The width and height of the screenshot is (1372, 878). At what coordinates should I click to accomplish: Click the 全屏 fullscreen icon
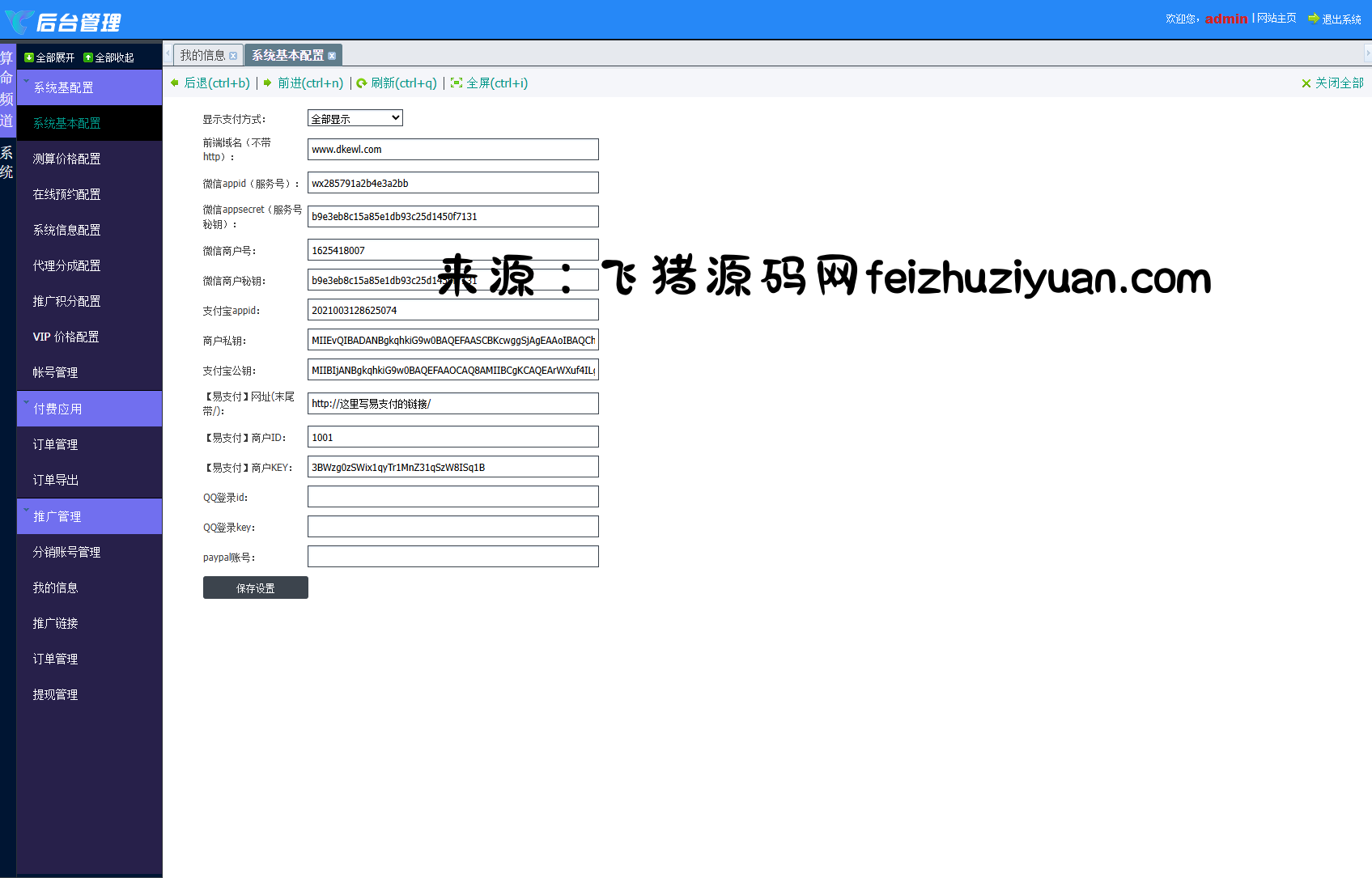click(x=457, y=83)
